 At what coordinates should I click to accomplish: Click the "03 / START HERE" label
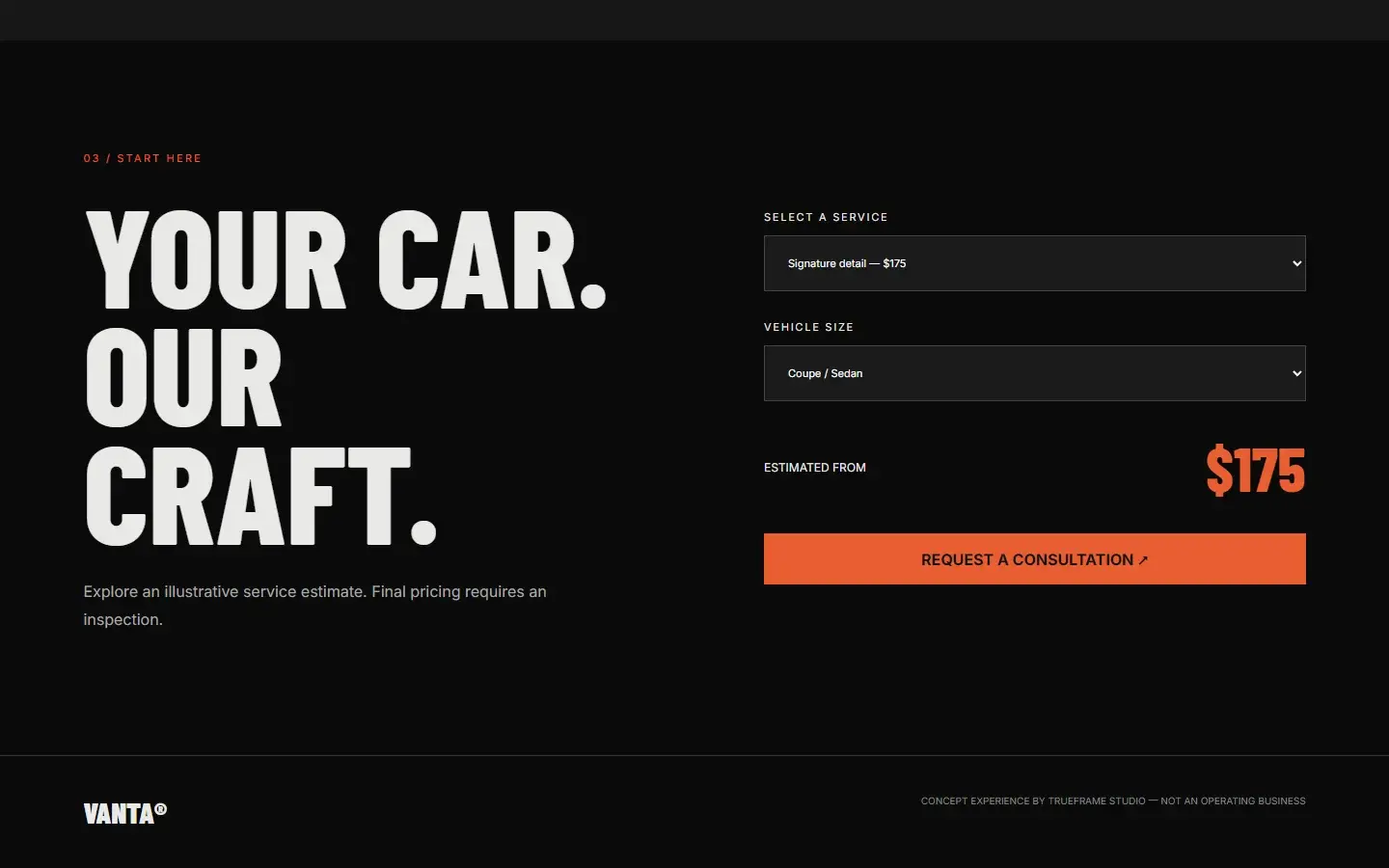[x=143, y=158]
